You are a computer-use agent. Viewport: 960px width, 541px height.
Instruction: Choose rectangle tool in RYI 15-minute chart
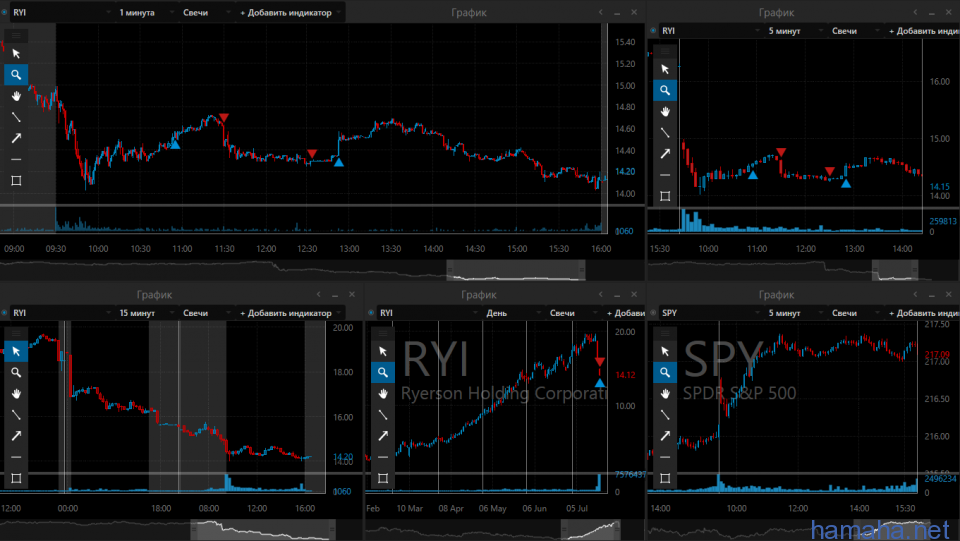point(16,478)
